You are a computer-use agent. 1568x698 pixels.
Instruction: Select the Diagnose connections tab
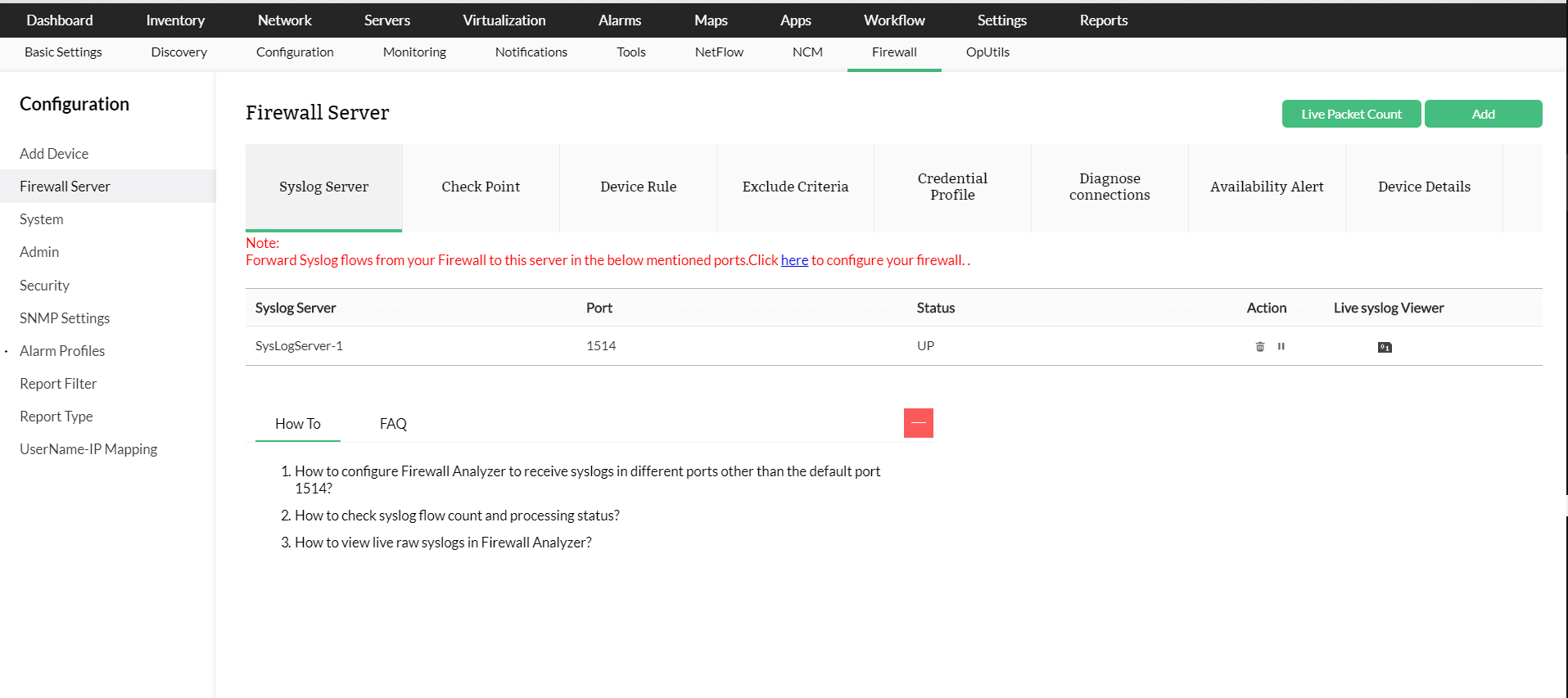tap(1110, 187)
